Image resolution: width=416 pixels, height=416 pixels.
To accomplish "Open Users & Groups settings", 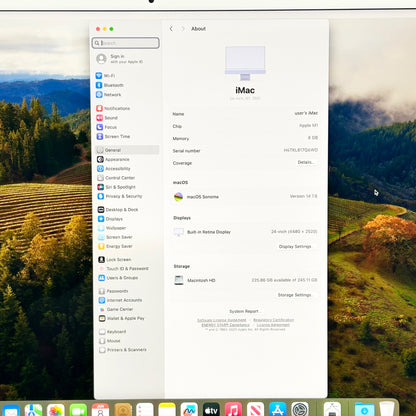I will [118, 278].
